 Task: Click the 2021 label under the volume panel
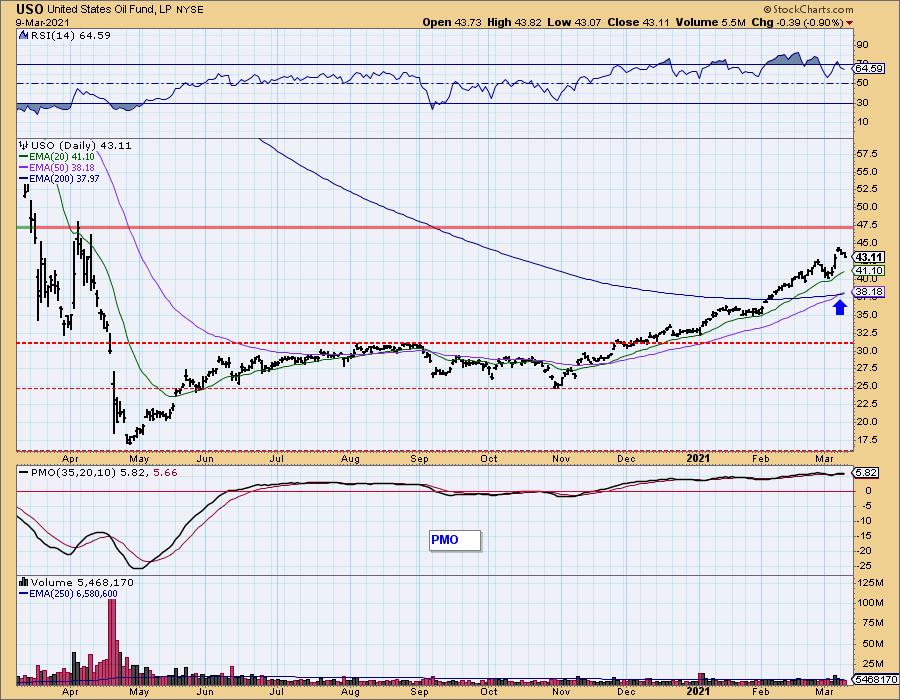699,692
